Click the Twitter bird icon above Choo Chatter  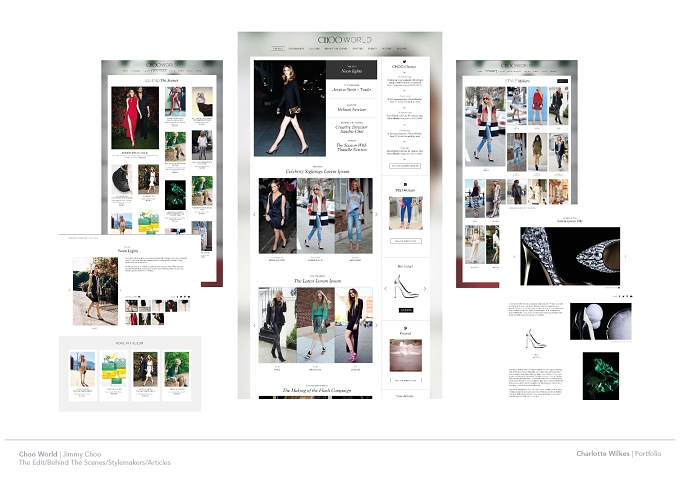404,62
